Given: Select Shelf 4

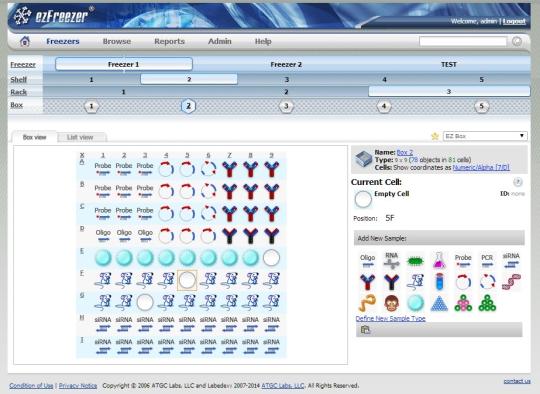Looking at the screenshot, I should (x=384, y=80).
